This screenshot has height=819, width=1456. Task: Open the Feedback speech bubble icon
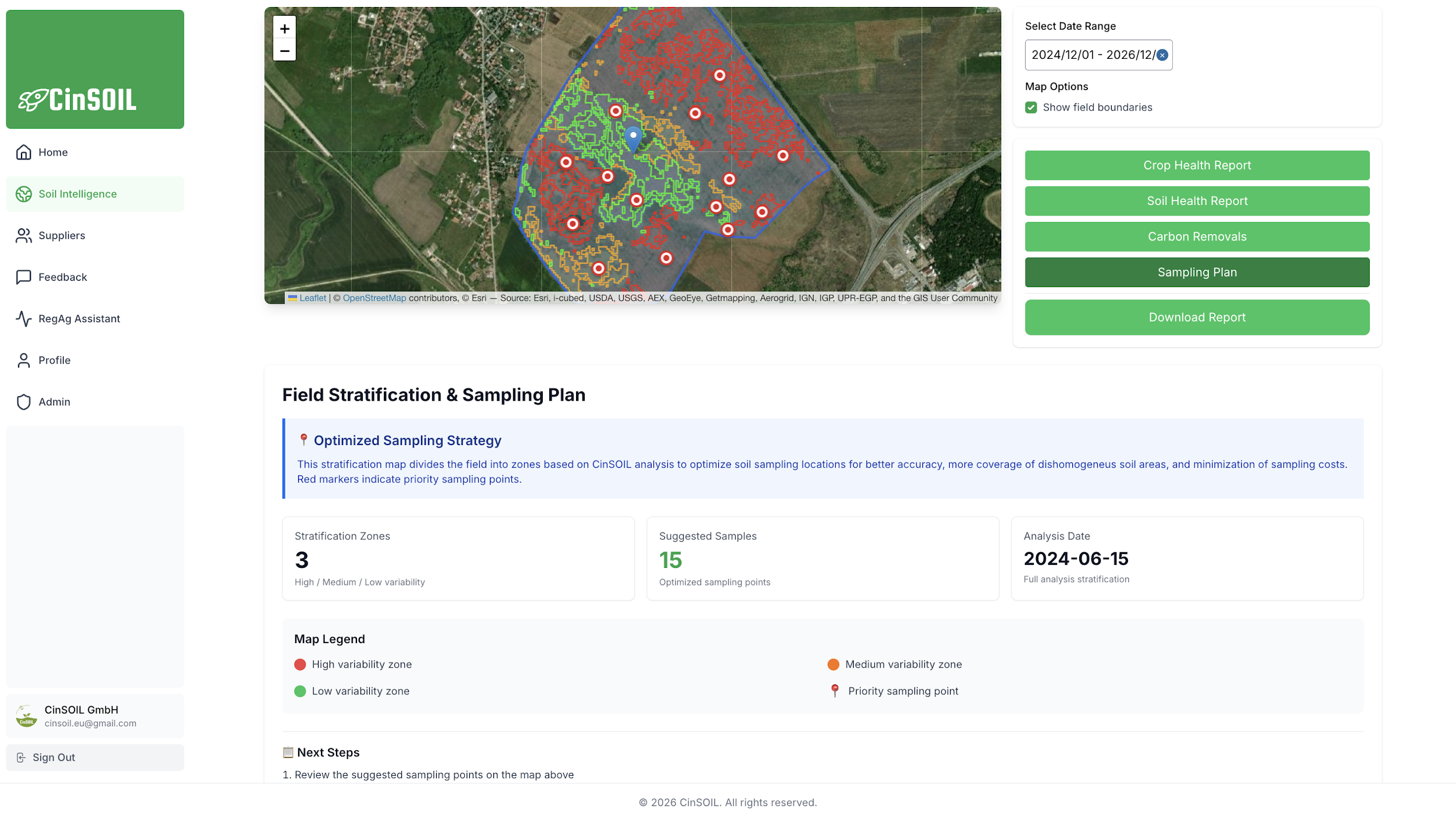(x=23, y=277)
